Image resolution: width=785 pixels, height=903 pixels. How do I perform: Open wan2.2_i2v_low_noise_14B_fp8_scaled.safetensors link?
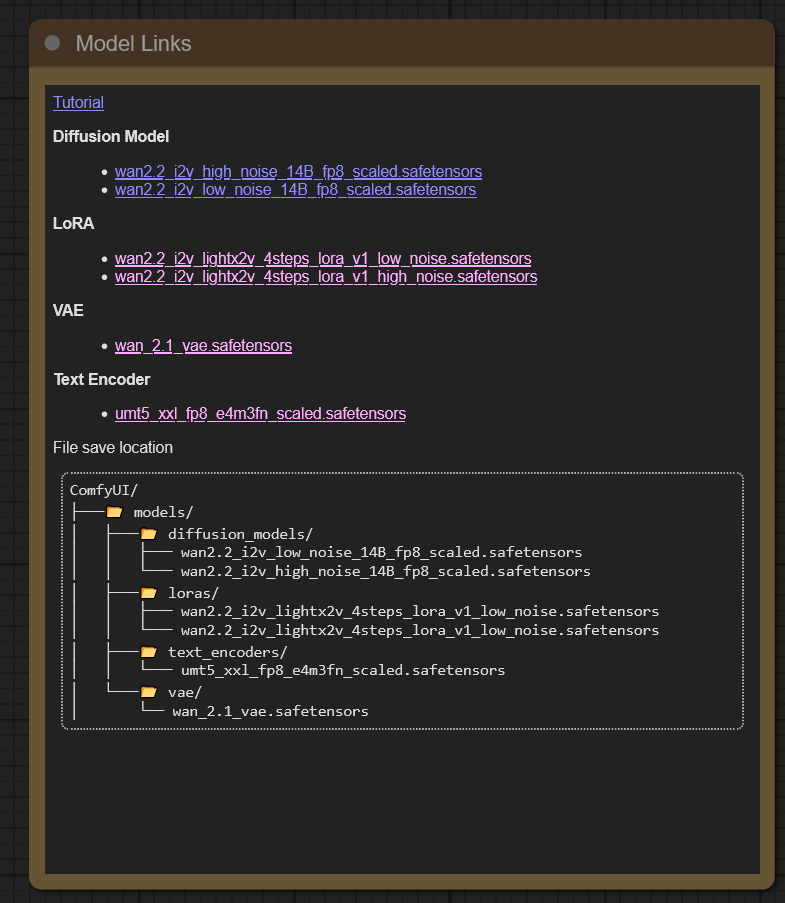[295, 189]
